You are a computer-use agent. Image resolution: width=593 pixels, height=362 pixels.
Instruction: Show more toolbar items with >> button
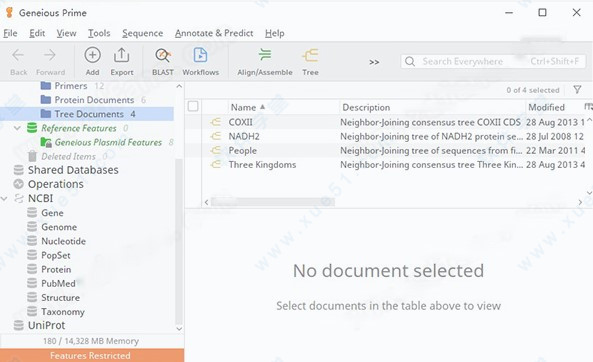pyautogui.click(x=374, y=62)
